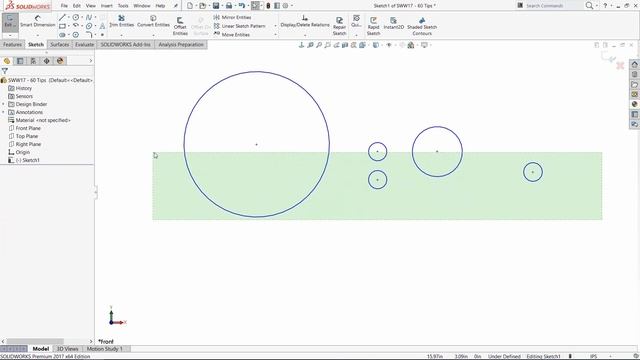Open ConfigurationManager tab
The width and height of the screenshot is (640, 360).
33,61
